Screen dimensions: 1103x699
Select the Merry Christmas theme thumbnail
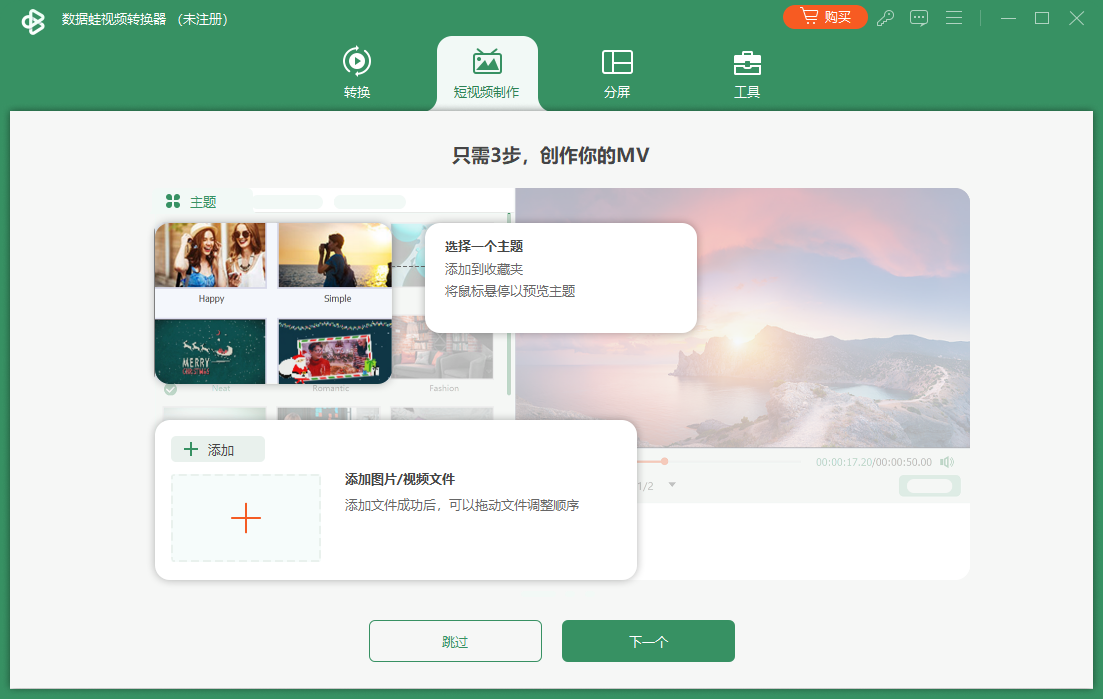coord(210,351)
